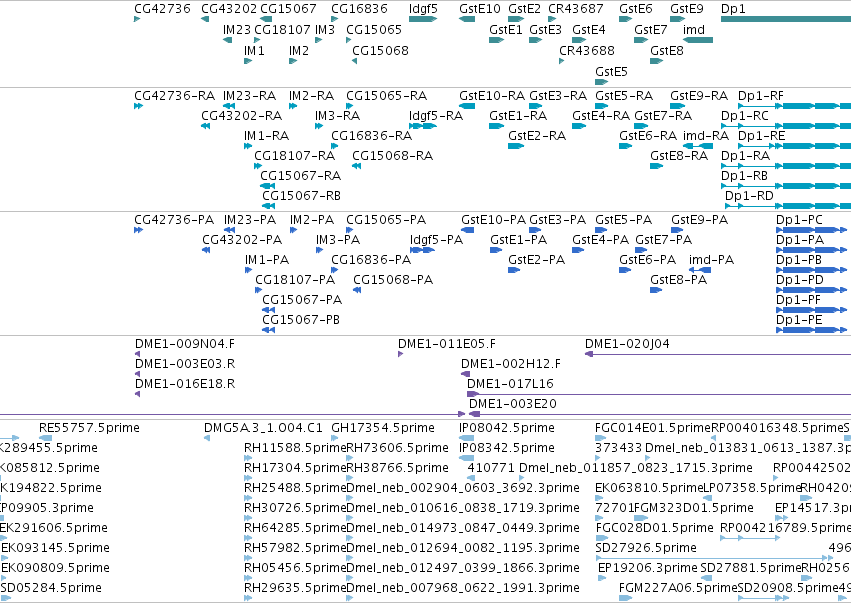Click the CG42736-RA transcript label
Screen dimensions: 851x603
coord(175,96)
